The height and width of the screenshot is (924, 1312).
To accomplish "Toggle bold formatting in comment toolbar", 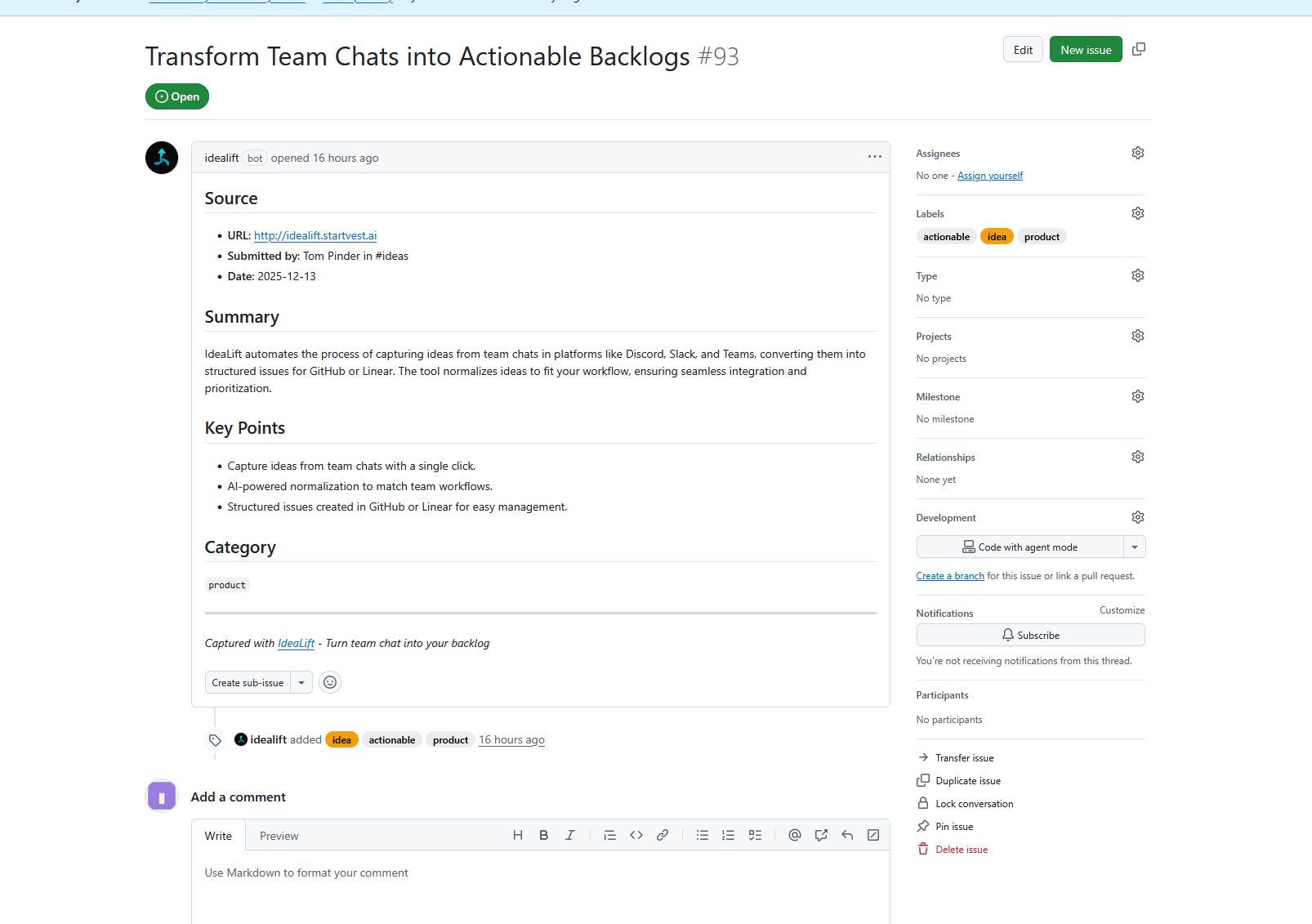I will [543, 835].
